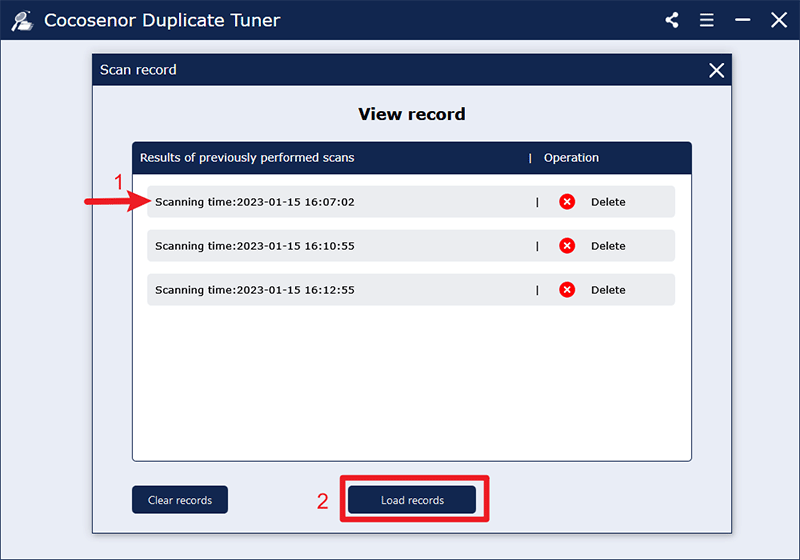The width and height of the screenshot is (800, 560).
Task: Click the share icon in title bar
Action: [x=672, y=20]
